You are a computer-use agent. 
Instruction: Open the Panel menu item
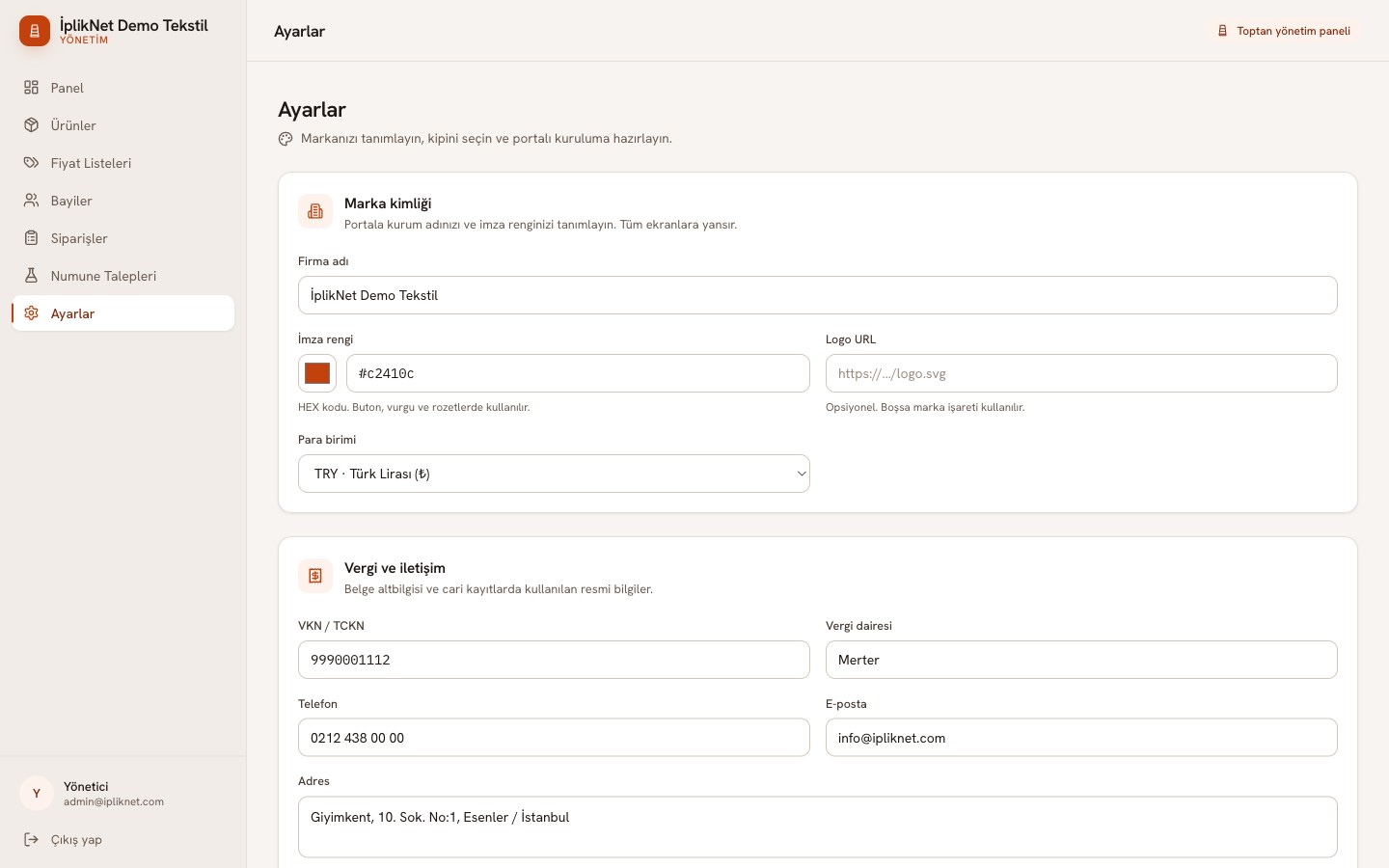point(123,88)
